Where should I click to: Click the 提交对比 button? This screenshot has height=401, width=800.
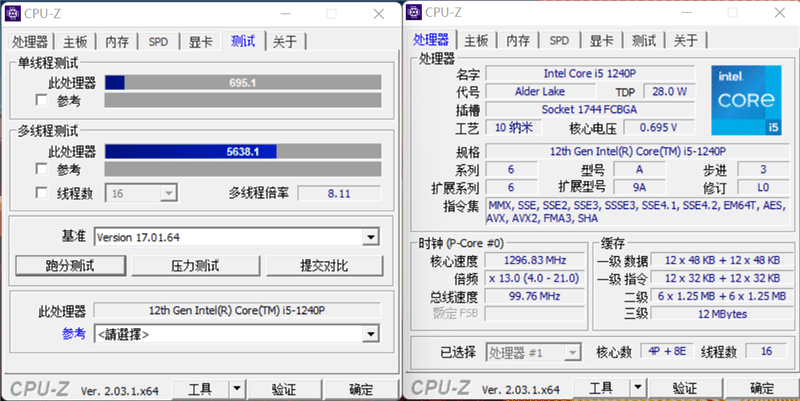point(324,266)
